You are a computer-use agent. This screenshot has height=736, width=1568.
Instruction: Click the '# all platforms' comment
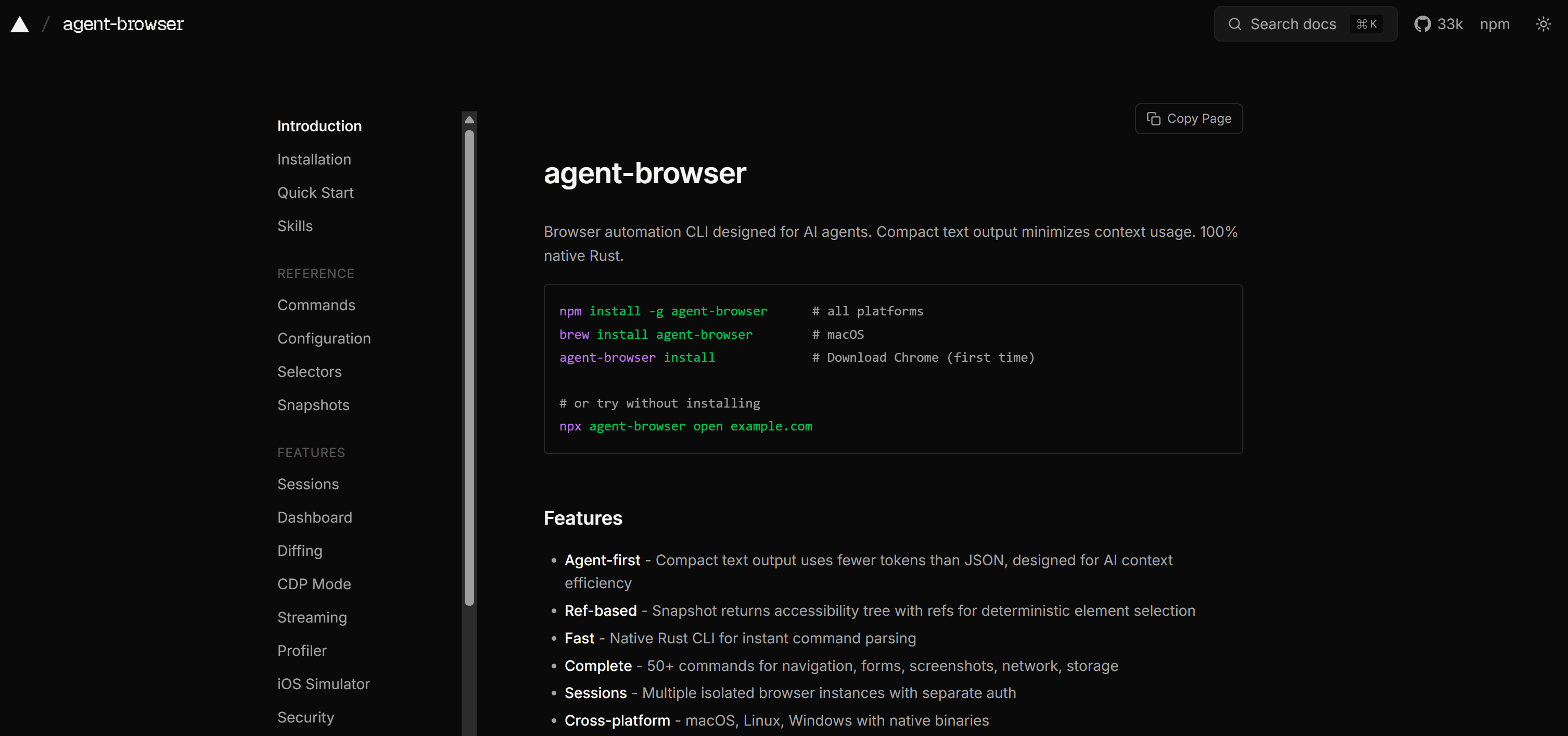868,311
